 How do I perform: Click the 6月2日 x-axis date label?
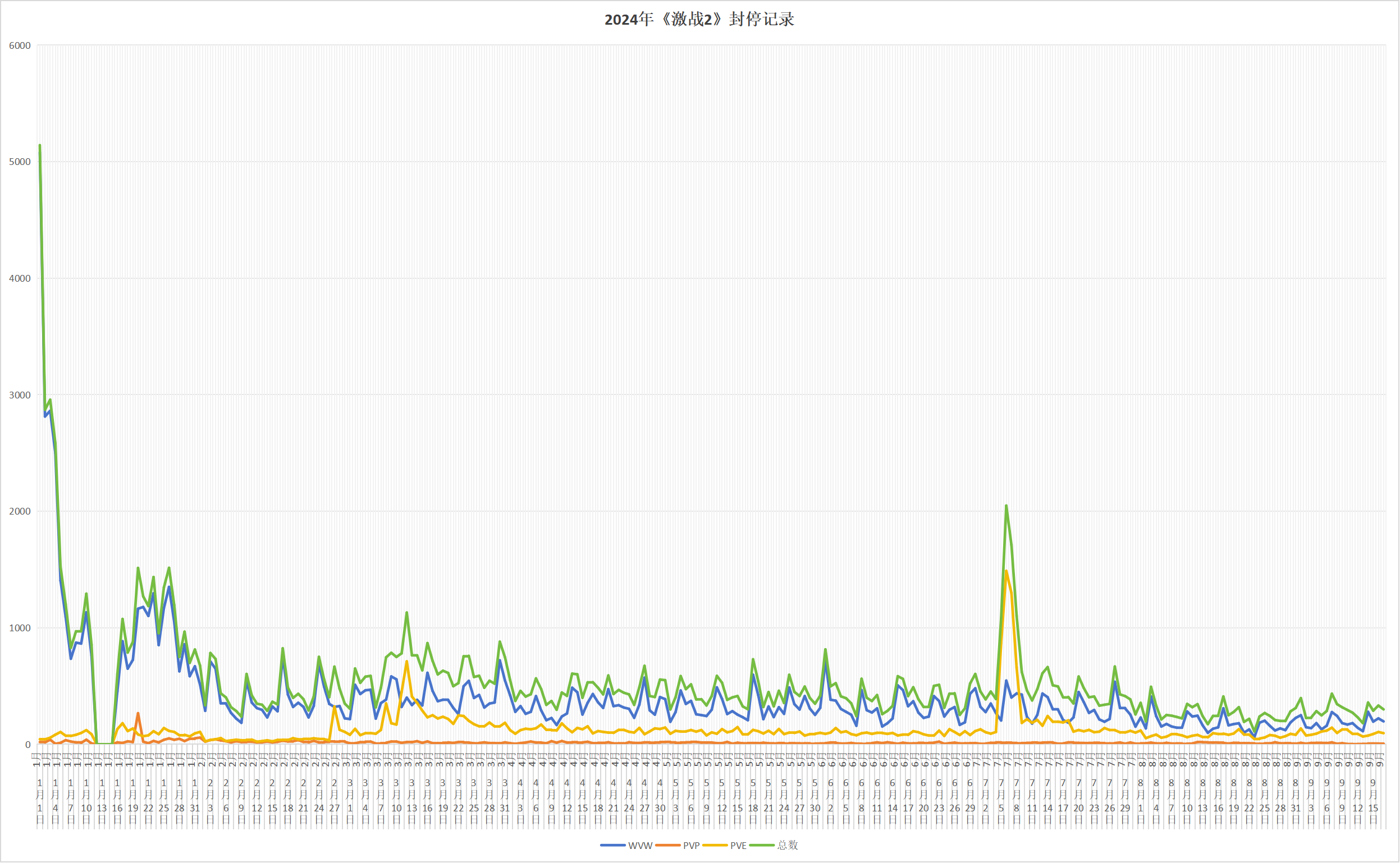pyautogui.click(x=830, y=802)
